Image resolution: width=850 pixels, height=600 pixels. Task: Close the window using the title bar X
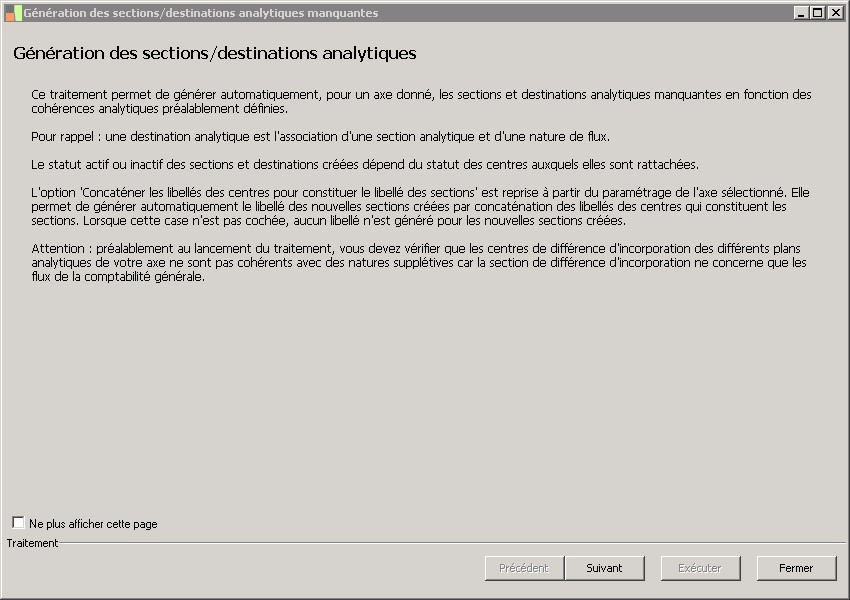[x=835, y=13]
